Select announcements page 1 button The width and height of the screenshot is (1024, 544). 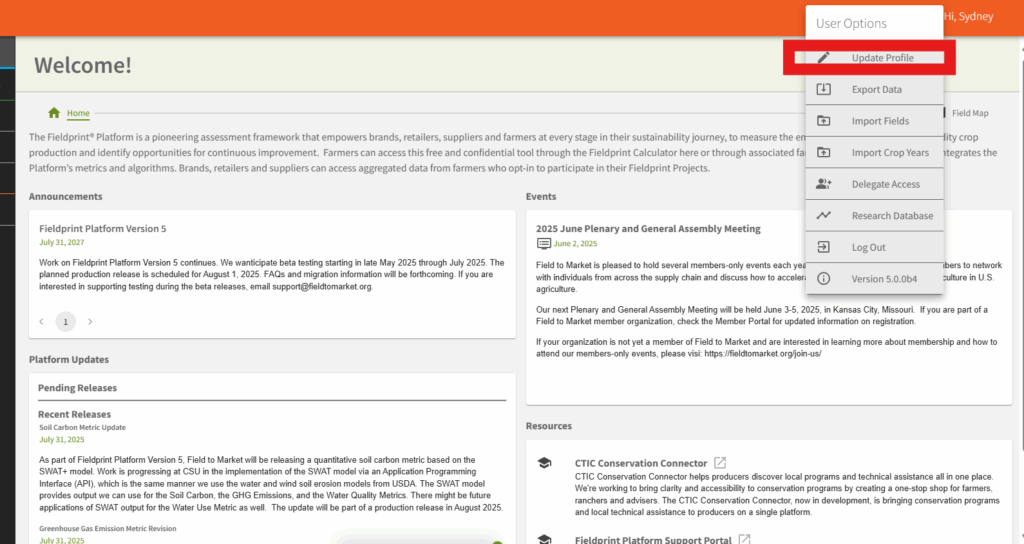[65, 322]
